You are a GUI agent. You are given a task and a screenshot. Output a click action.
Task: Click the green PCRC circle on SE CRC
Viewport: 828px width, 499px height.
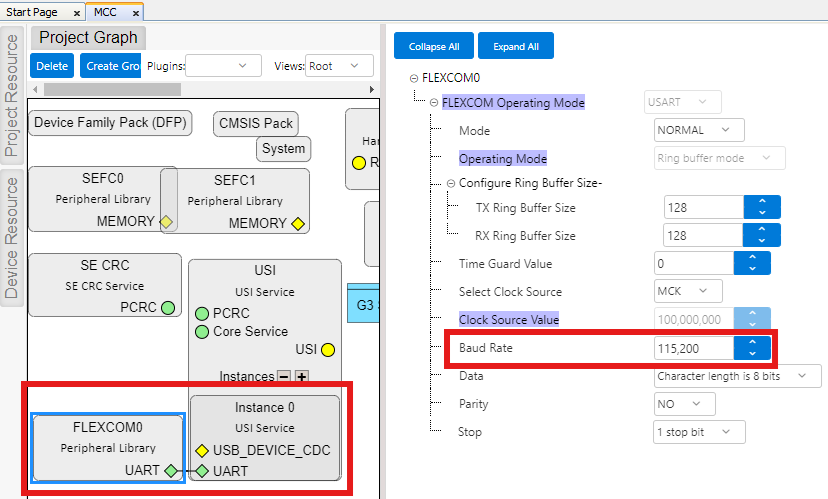pos(168,307)
